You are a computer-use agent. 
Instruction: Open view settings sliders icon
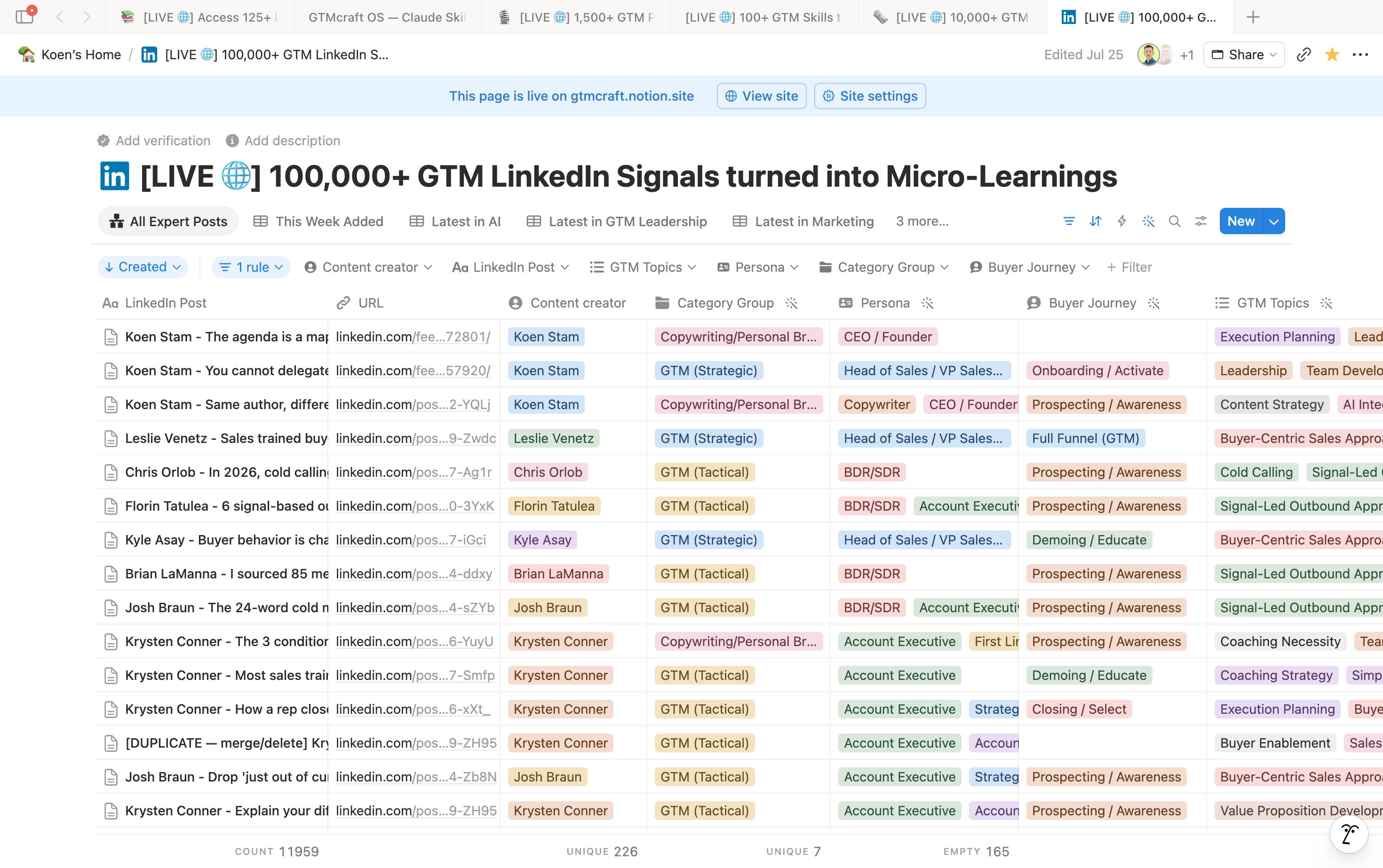[x=1201, y=221]
